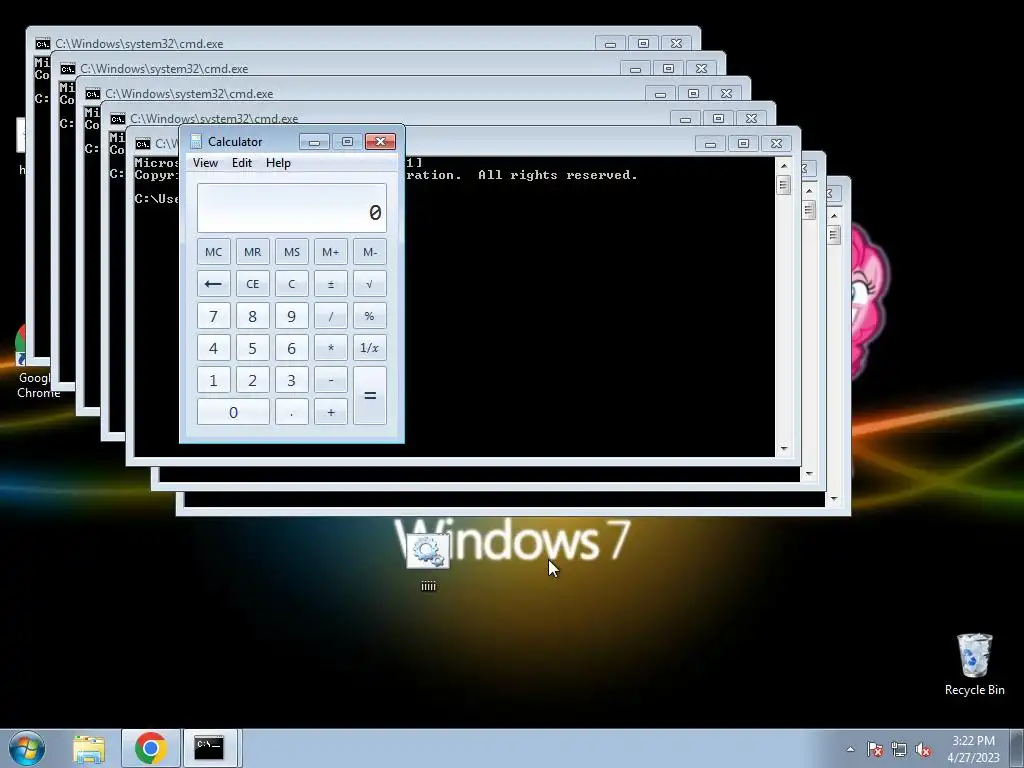Click the Calculator title bar icon
Screen dimensions: 1024x768
tap(196, 142)
